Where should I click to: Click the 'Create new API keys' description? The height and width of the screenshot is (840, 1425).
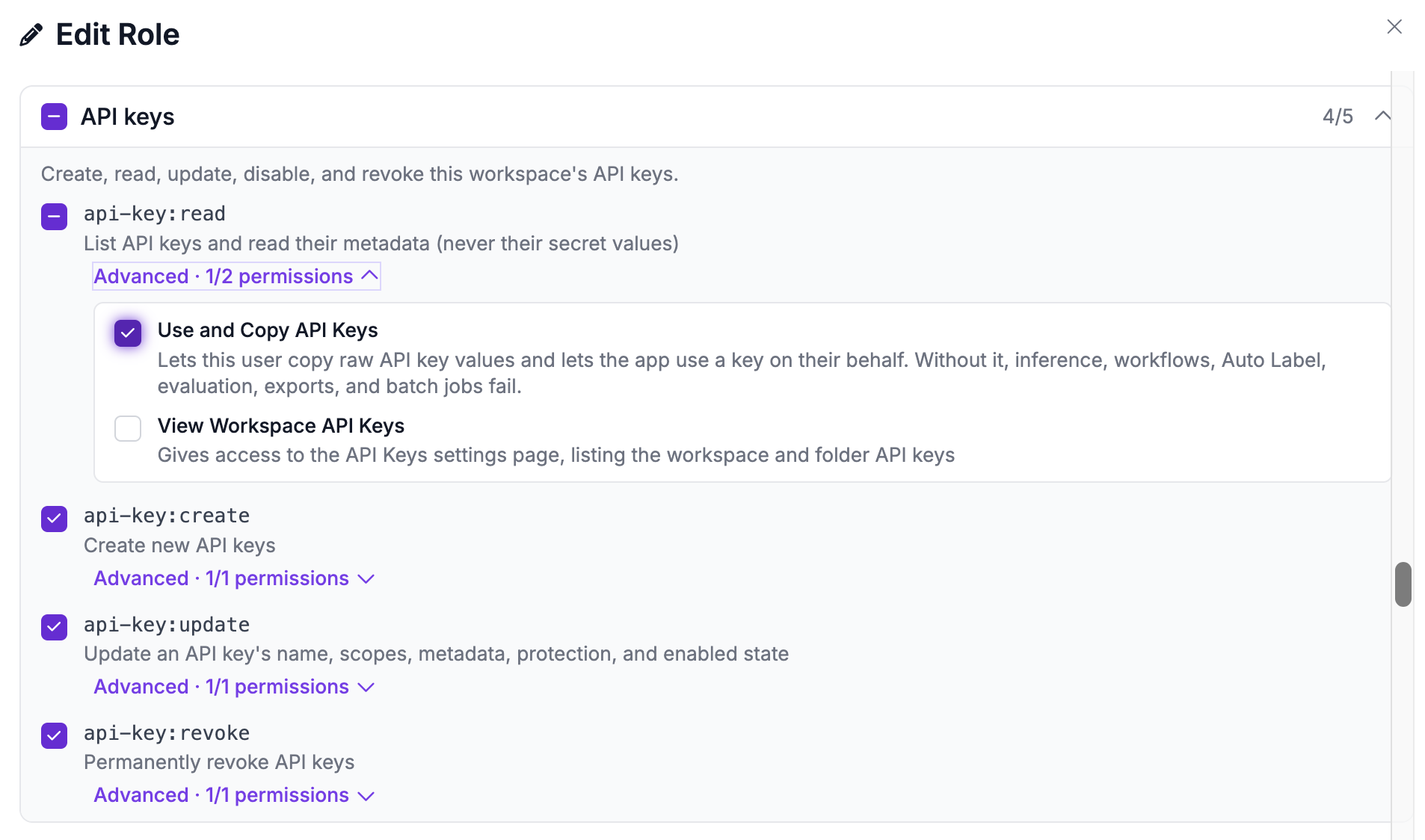[179, 546]
